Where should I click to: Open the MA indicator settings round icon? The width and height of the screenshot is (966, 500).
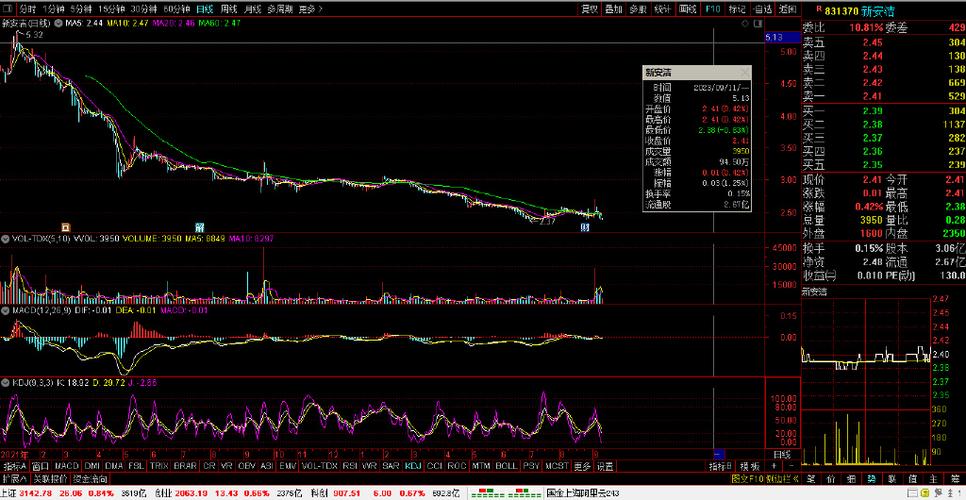[59, 23]
